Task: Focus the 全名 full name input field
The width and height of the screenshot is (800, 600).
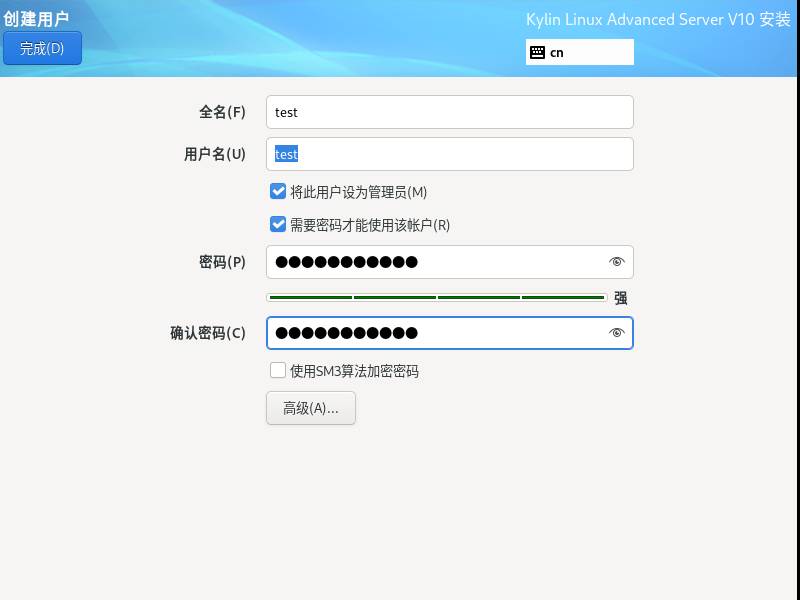Action: [x=449, y=112]
